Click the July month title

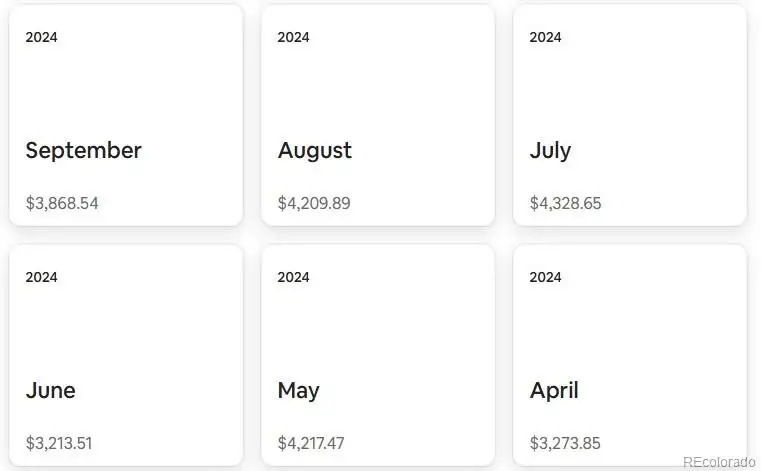click(x=550, y=151)
